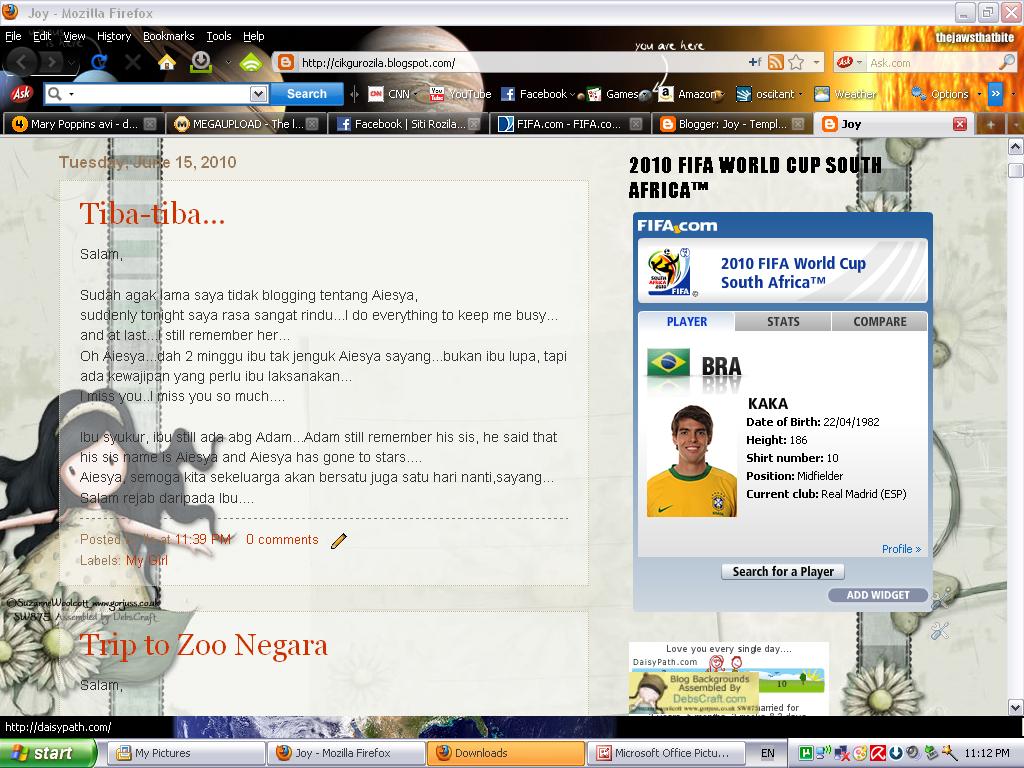Open Kaka's Profile link

point(901,549)
